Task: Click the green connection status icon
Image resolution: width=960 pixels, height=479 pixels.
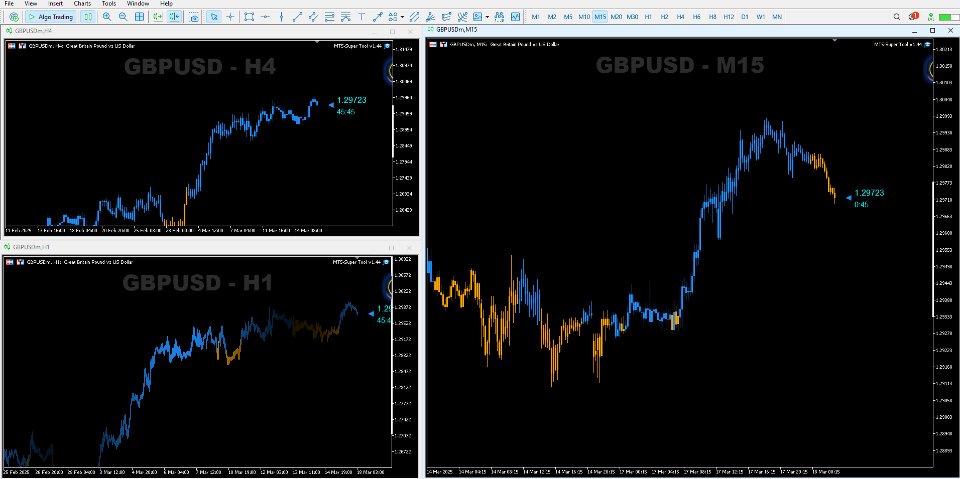Action: (933, 17)
